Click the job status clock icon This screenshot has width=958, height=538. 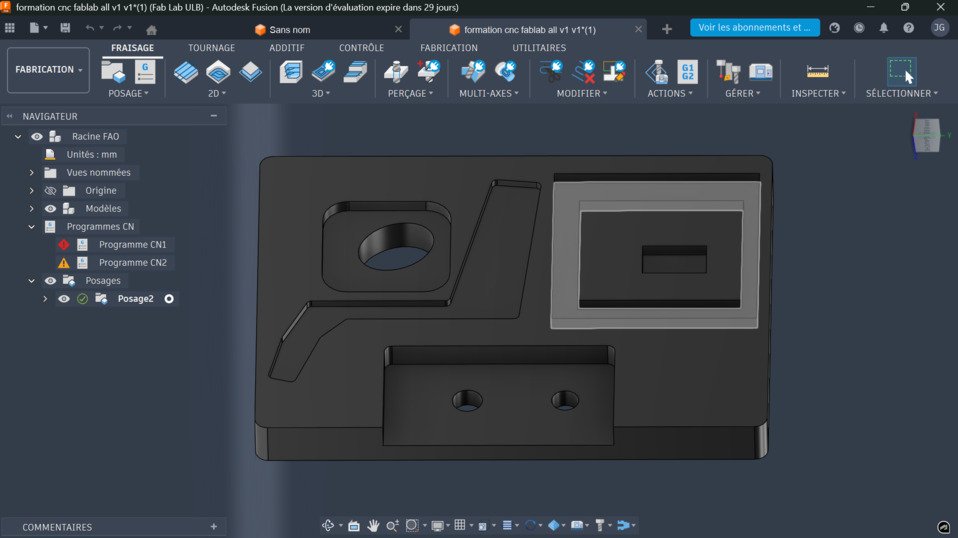(859, 28)
